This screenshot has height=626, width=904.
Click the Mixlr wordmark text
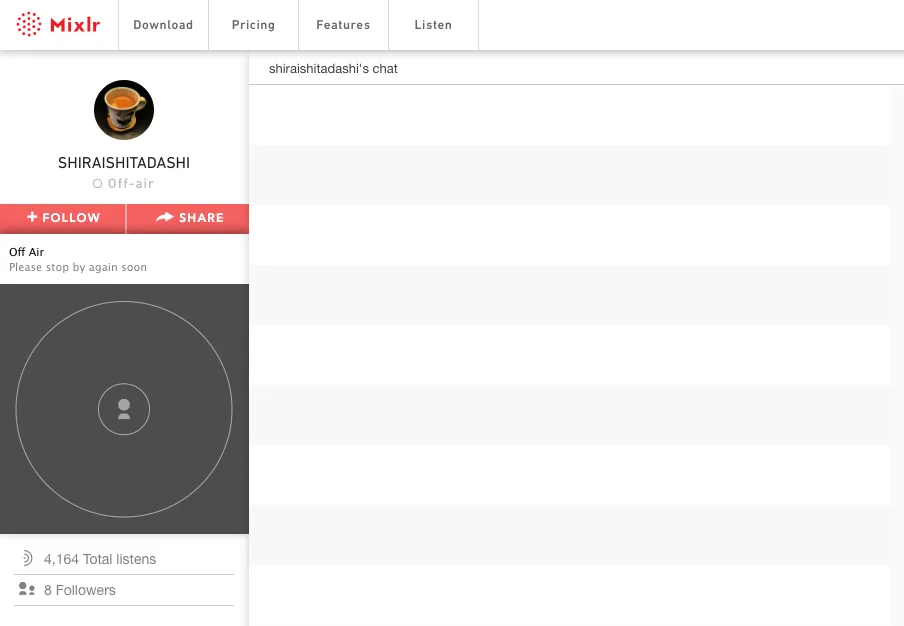click(x=75, y=25)
